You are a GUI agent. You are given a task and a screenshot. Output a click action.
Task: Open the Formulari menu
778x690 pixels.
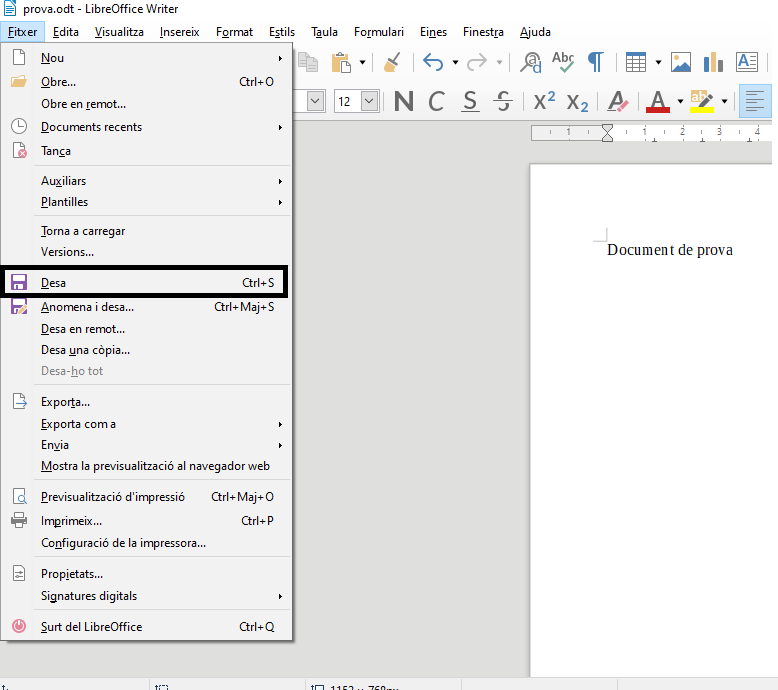[x=379, y=32]
